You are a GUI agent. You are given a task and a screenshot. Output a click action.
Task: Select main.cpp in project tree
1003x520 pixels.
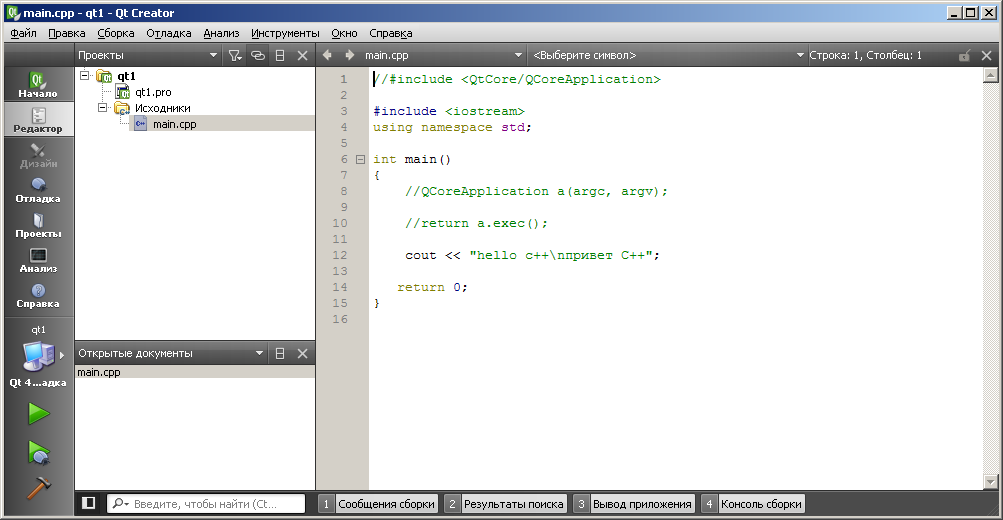[x=175, y=124]
